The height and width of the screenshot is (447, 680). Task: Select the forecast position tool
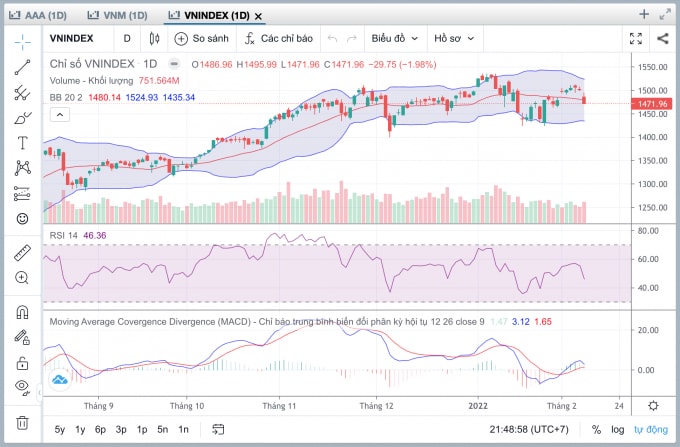point(23,193)
